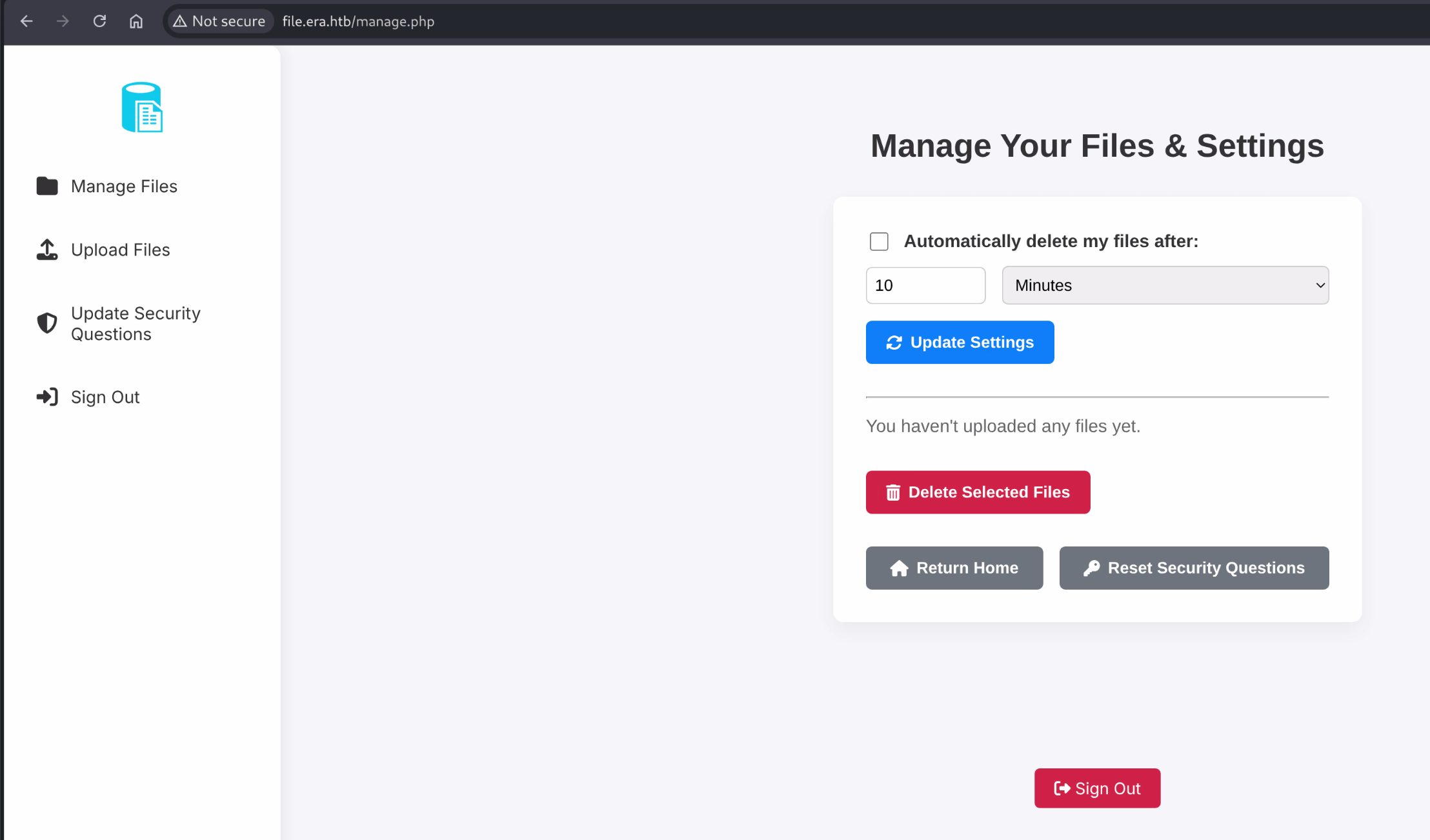Image resolution: width=1430 pixels, height=840 pixels.
Task: Click the Return Home button
Action: 954,568
